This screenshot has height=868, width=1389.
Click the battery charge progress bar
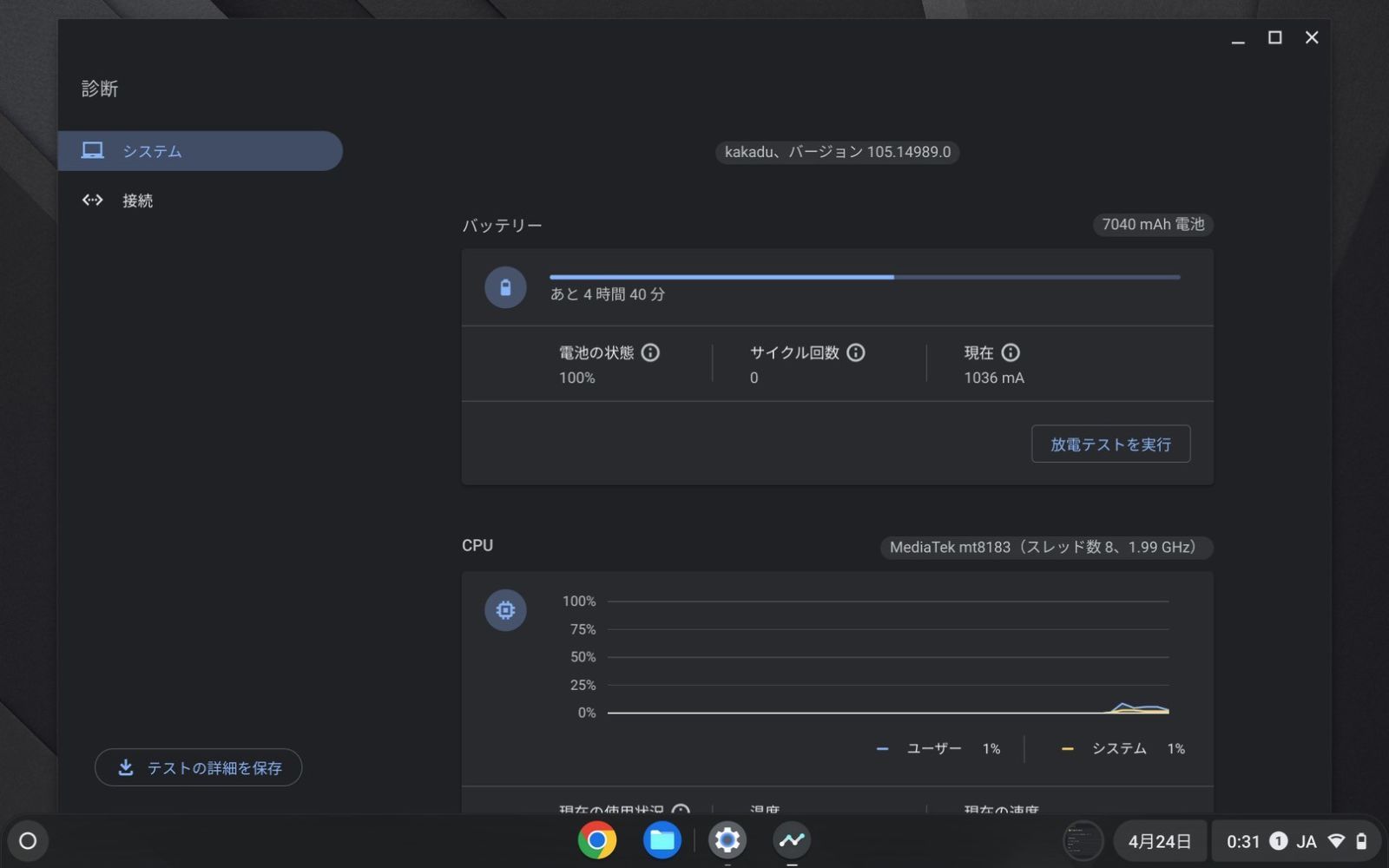click(865, 277)
